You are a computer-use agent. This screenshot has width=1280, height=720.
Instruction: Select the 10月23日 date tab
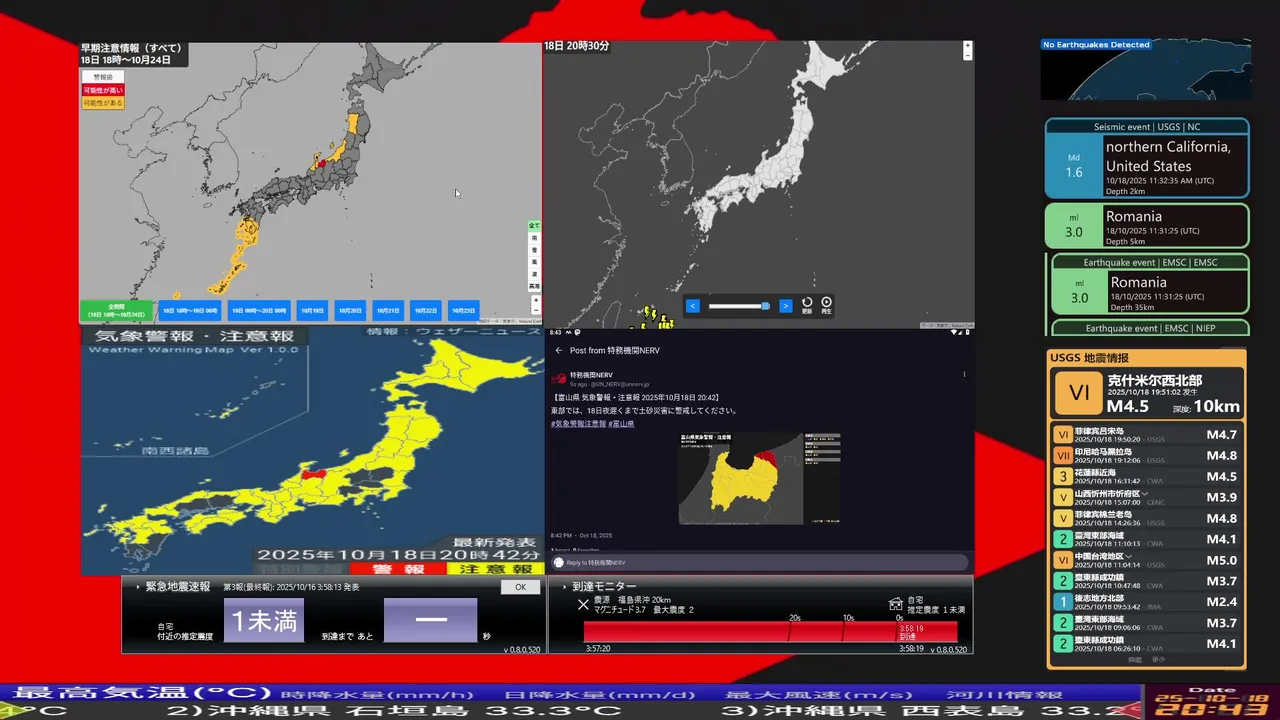(463, 311)
